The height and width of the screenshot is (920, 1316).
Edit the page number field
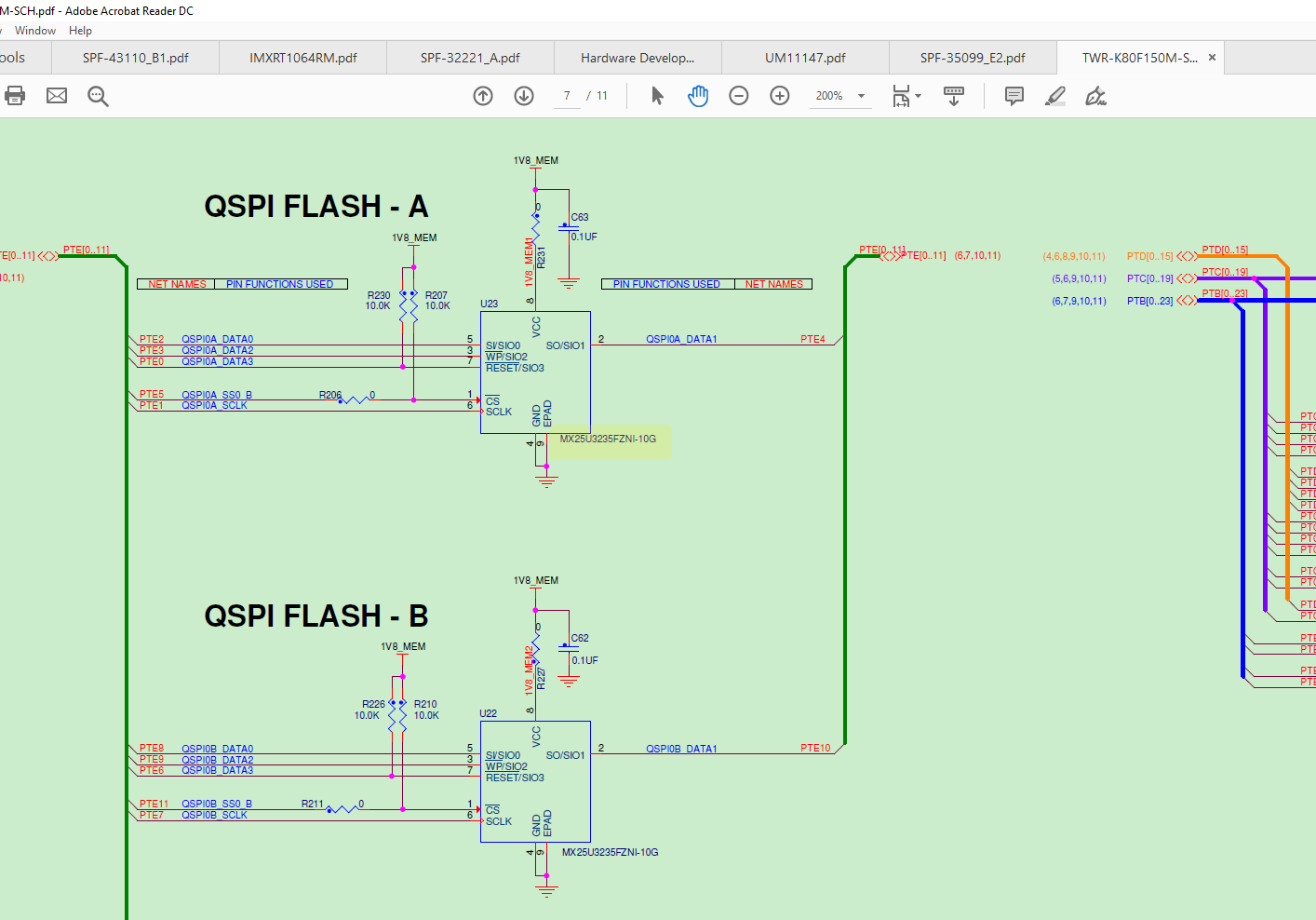567,96
